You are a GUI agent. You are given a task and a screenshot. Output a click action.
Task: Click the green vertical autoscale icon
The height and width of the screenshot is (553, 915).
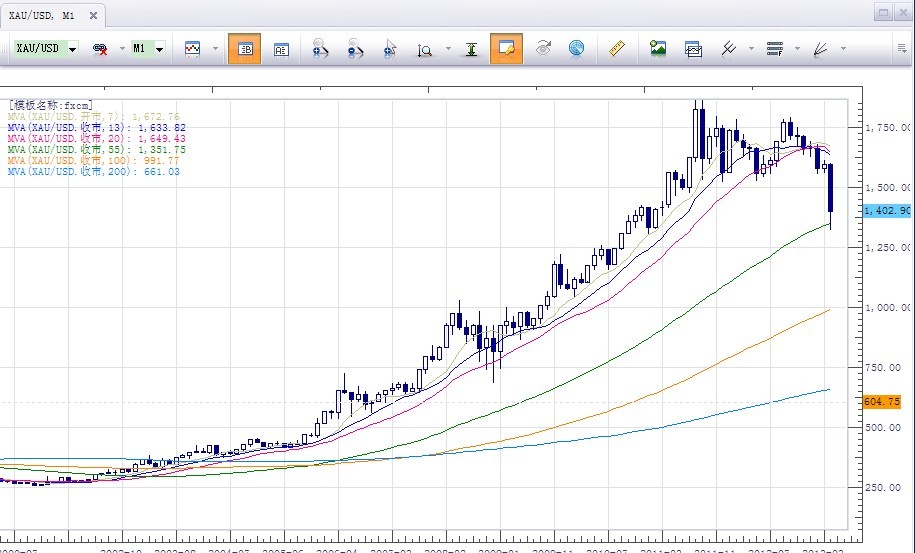471,48
